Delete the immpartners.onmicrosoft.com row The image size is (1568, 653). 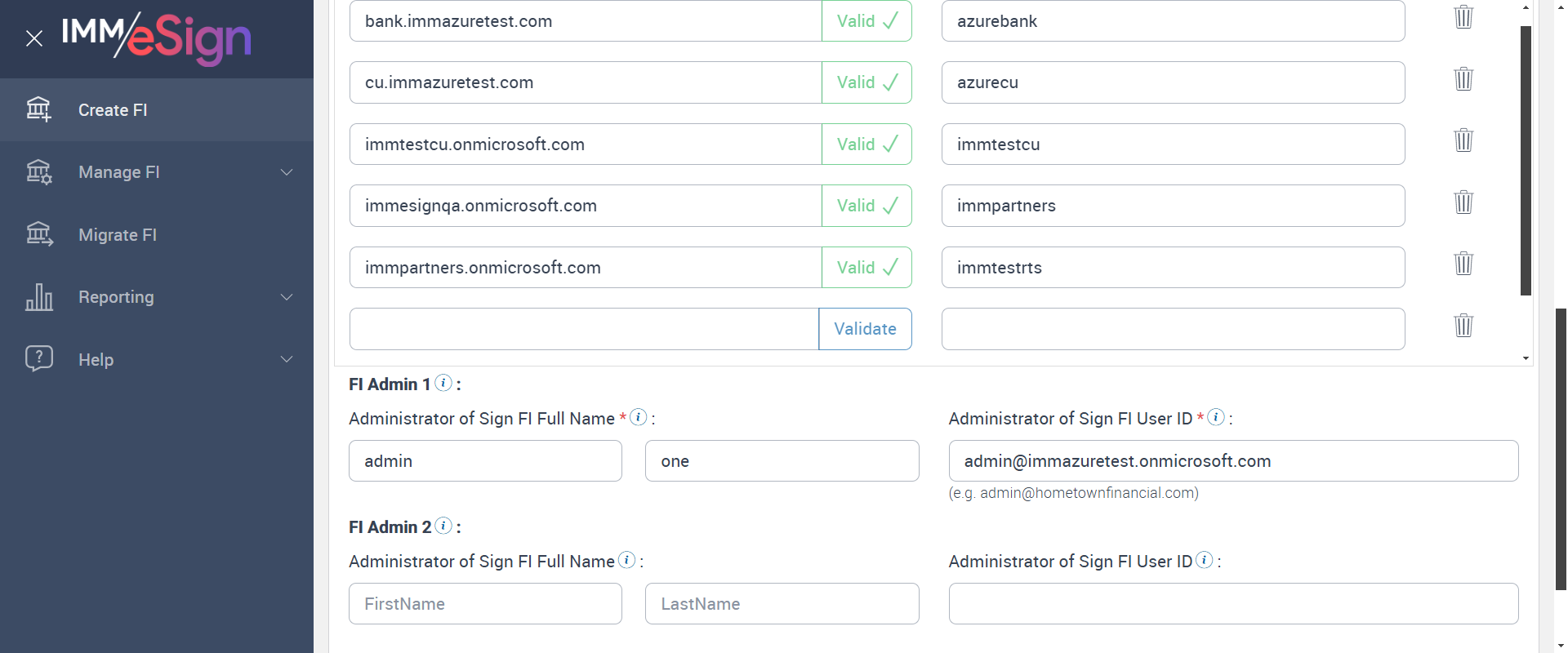tap(1463, 264)
